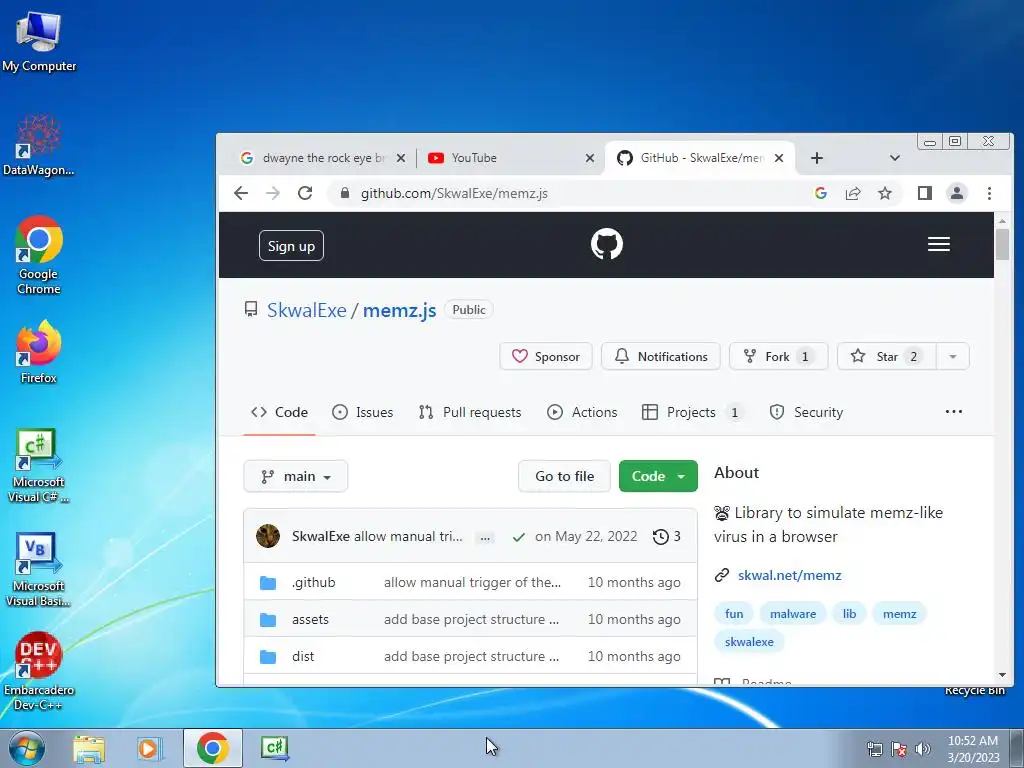
Task: Click the network tray icon
Action: [x=874, y=749]
